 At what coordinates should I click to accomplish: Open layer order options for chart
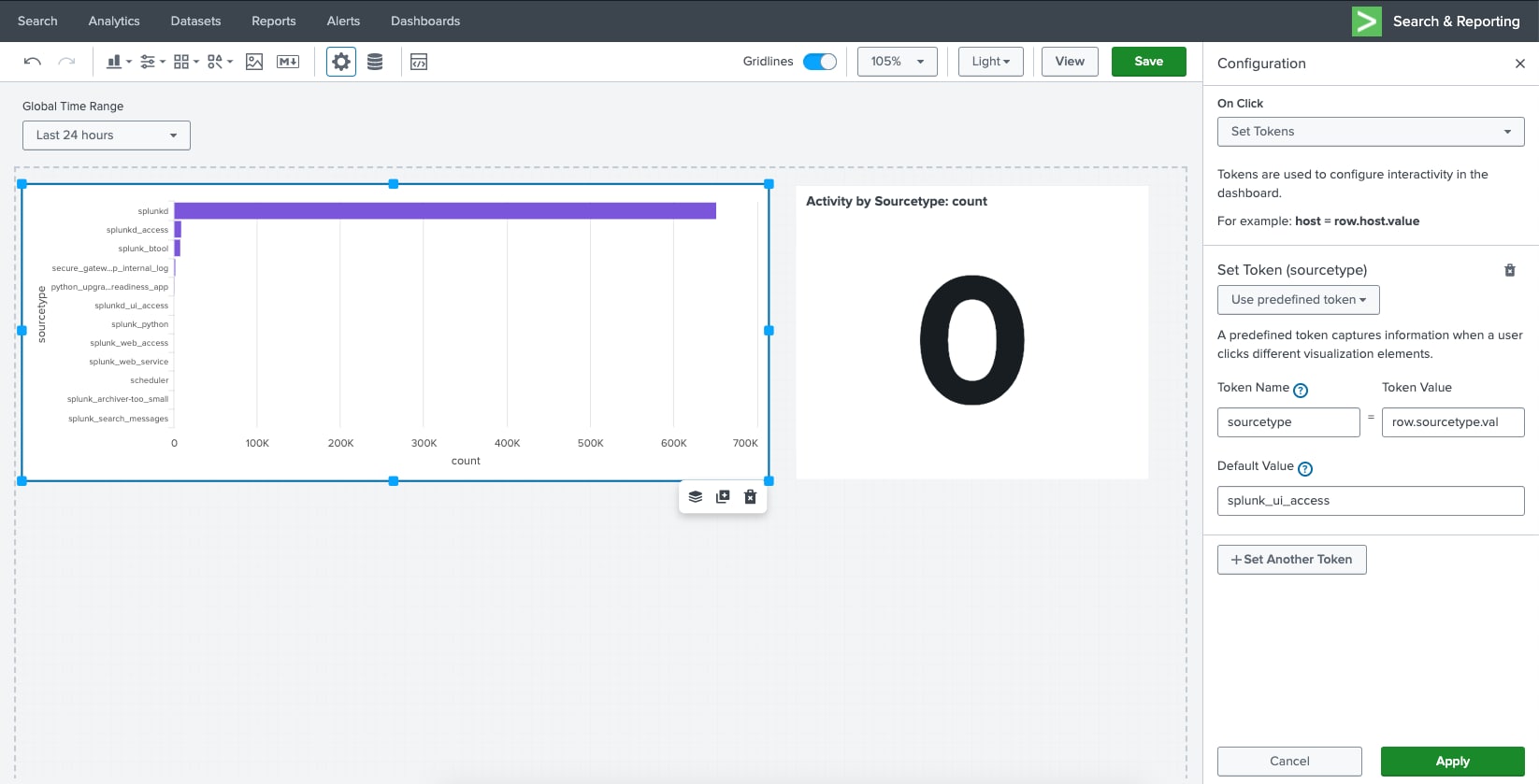[696, 497]
